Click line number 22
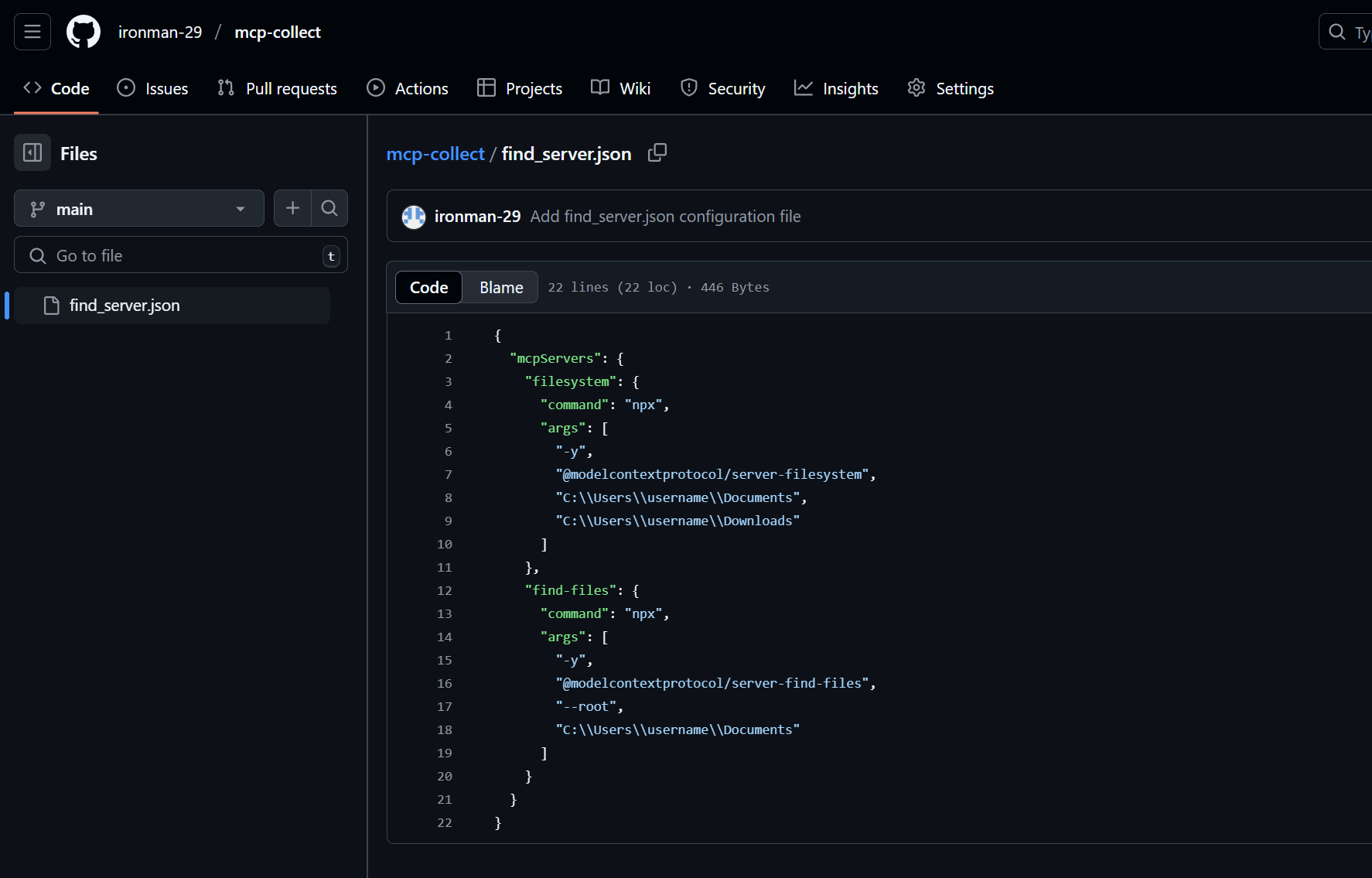Image resolution: width=1372 pixels, height=878 pixels. (x=444, y=822)
